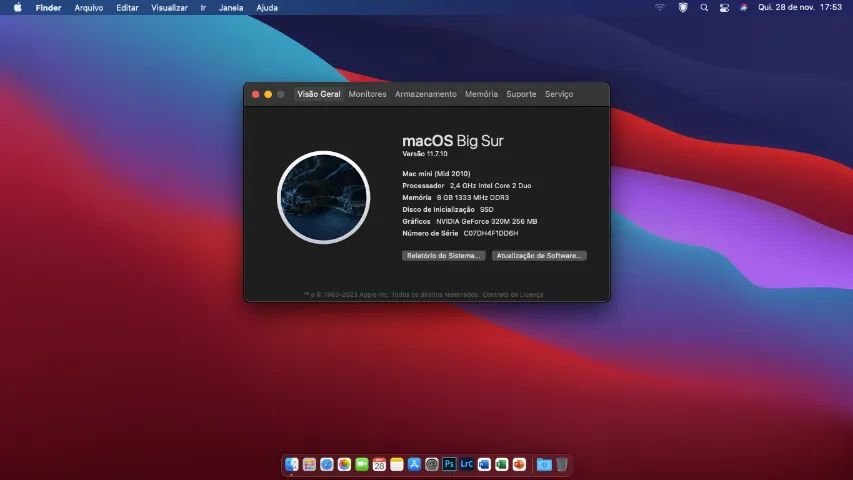
Task: Click the Wi-Fi status icon
Action: click(x=659, y=8)
